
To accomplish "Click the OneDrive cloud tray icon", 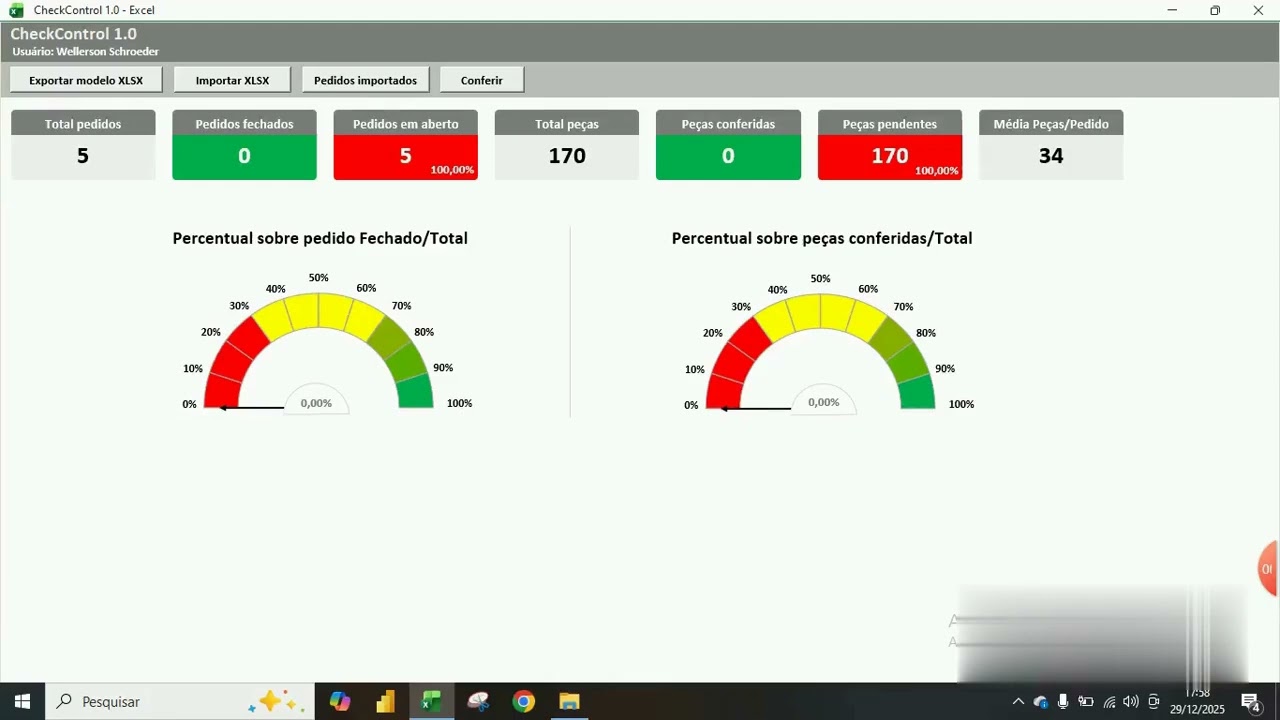I will pyautogui.click(x=1040, y=701).
